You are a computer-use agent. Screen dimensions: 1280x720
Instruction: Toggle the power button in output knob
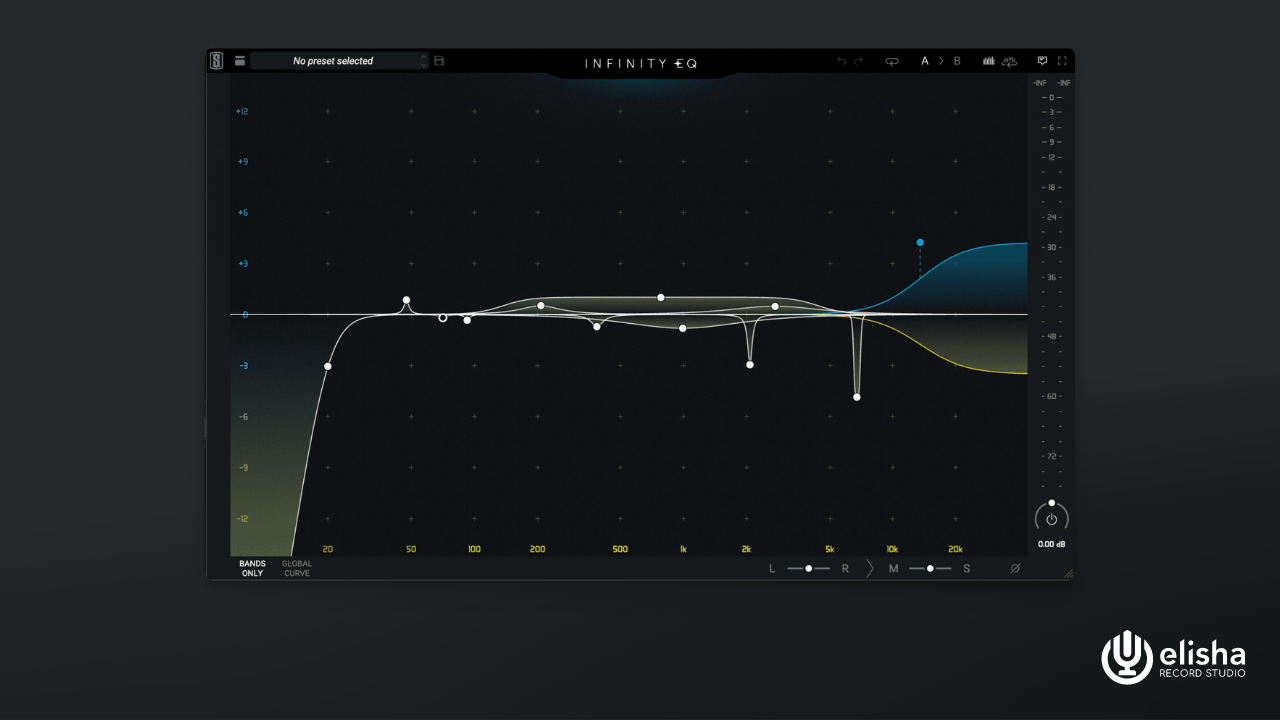point(1051,519)
